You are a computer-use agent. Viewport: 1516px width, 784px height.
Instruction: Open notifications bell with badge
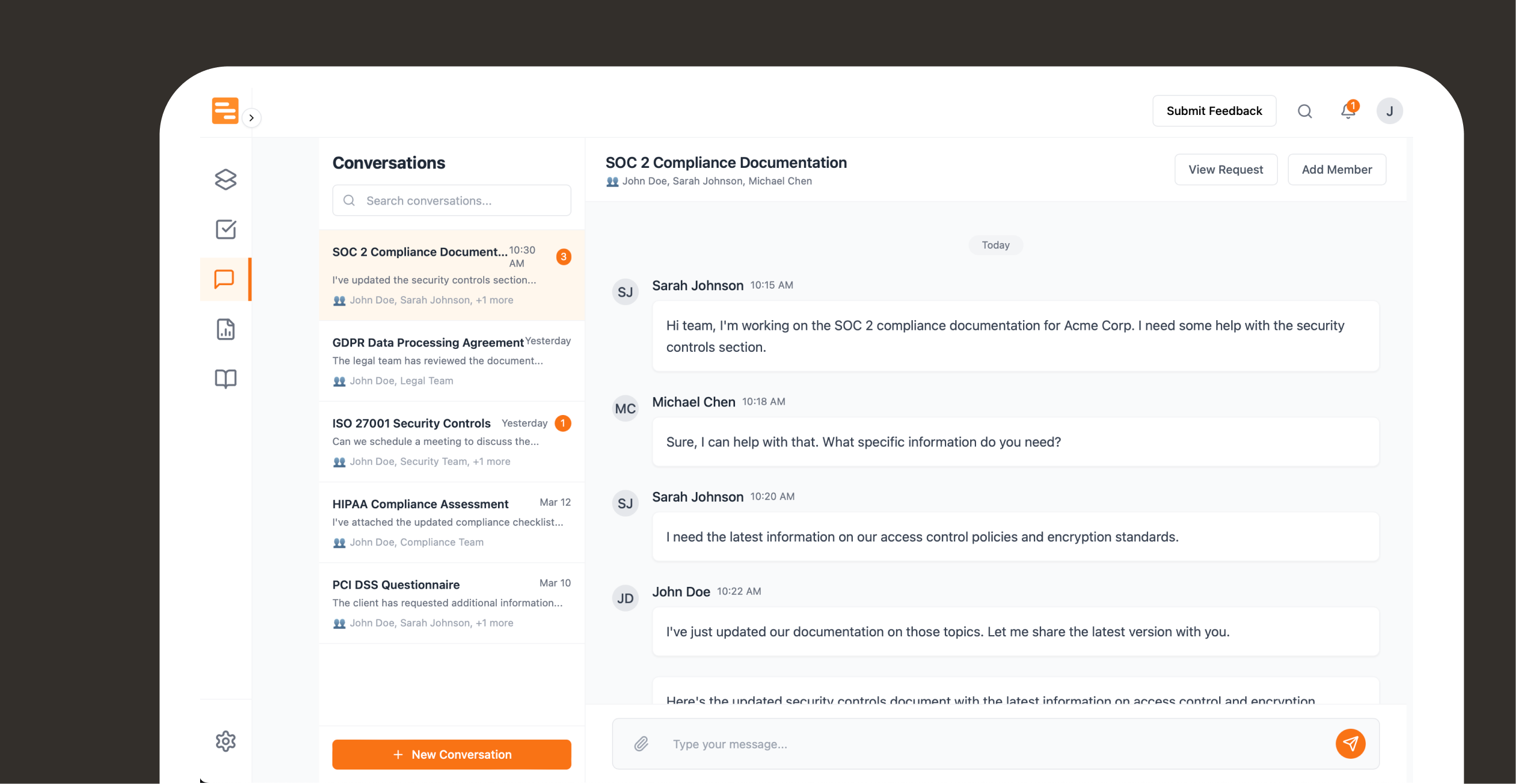pyautogui.click(x=1347, y=111)
